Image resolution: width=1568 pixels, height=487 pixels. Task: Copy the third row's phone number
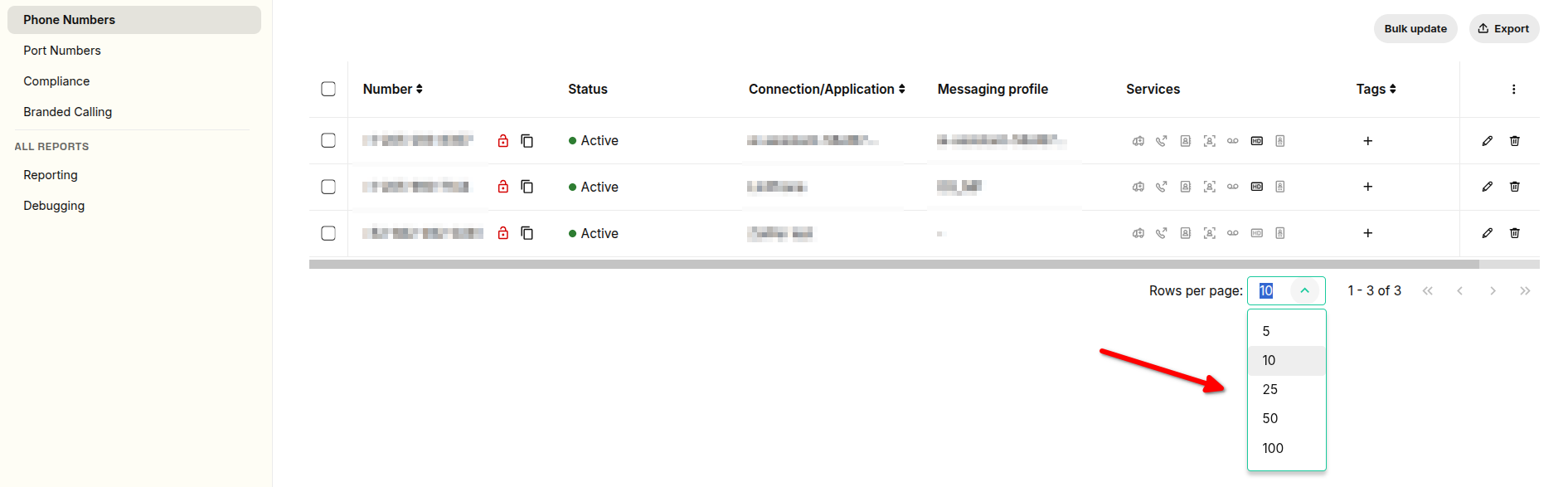click(x=527, y=233)
